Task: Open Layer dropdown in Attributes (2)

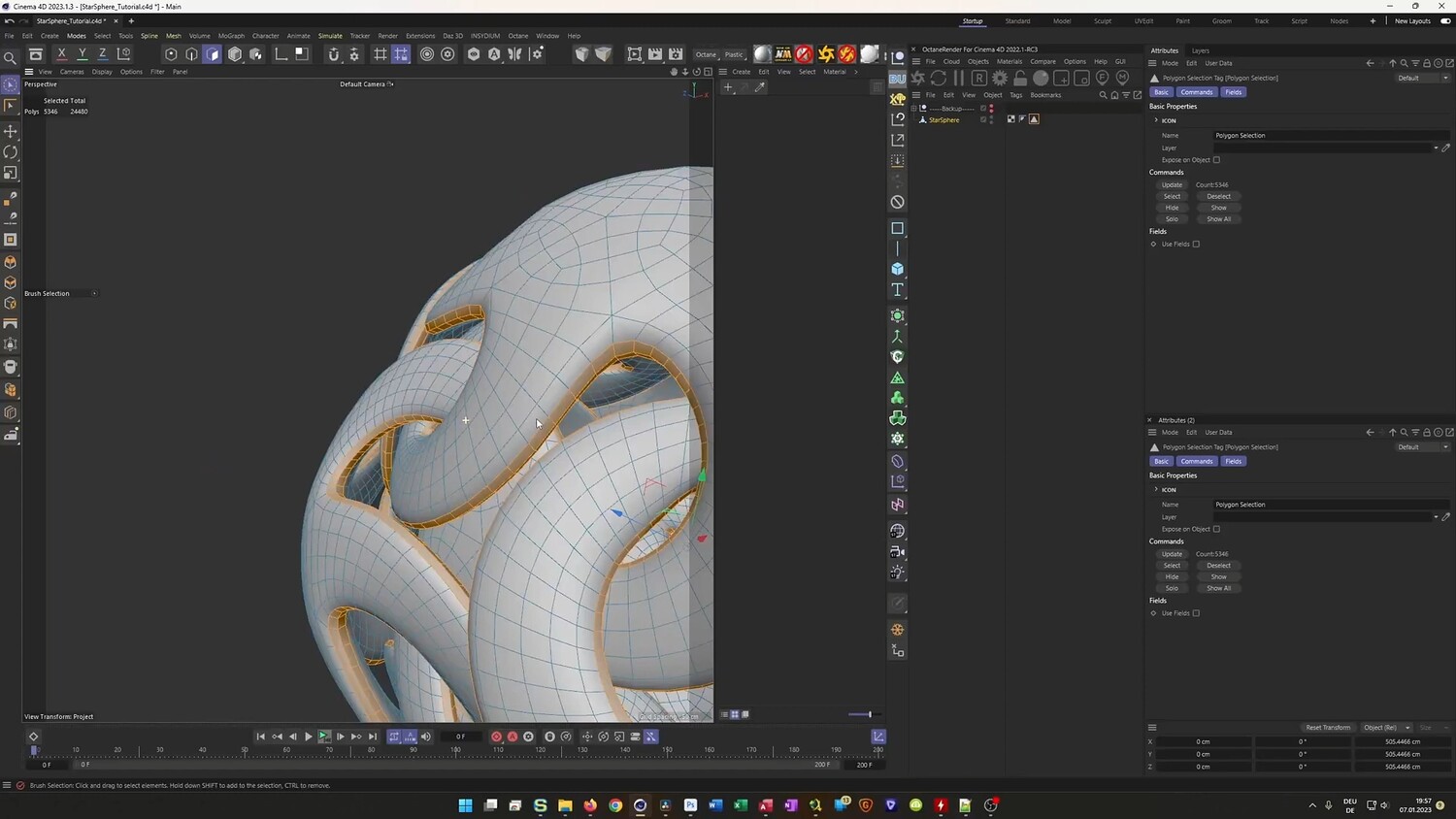Action: tap(1436, 517)
